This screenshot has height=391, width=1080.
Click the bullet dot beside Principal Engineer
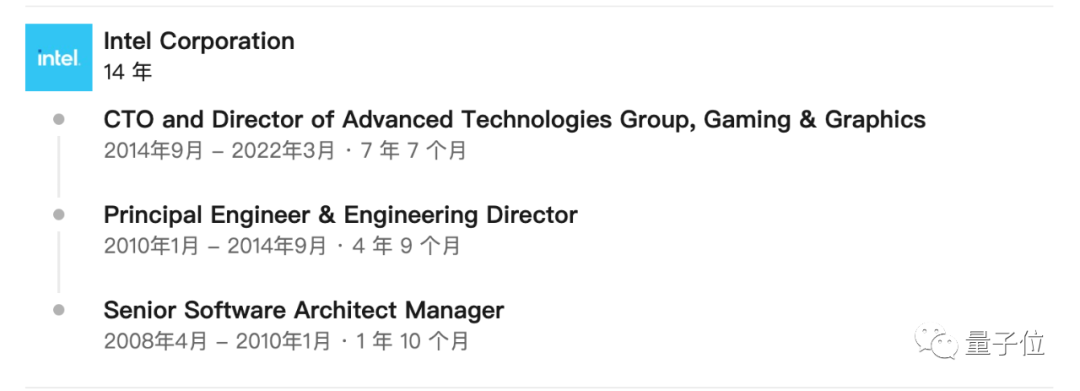pyautogui.click(x=59, y=215)
